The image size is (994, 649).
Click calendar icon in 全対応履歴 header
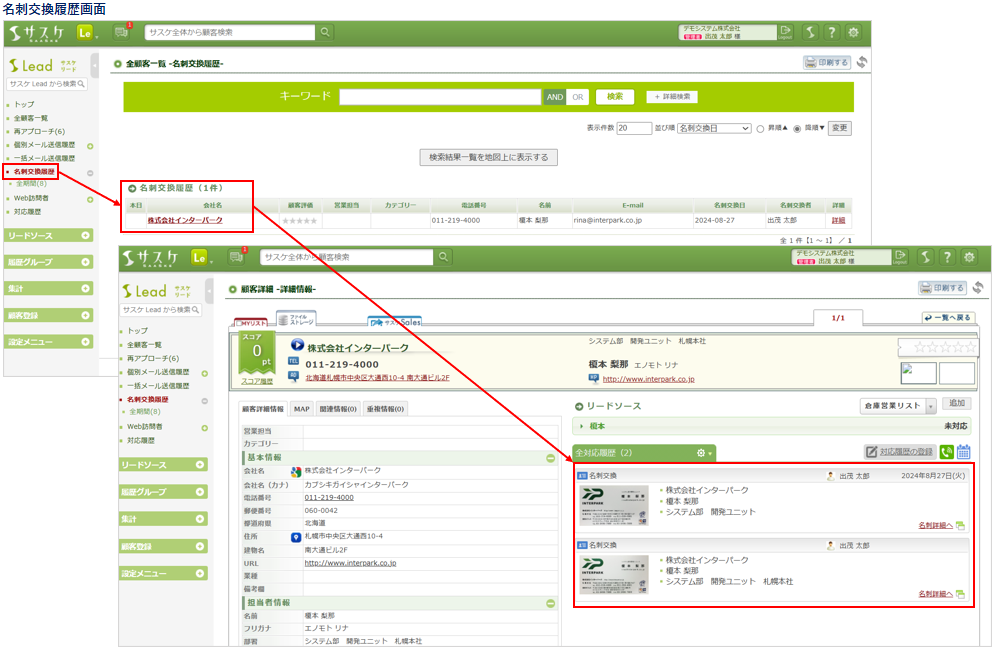[964, 452]
